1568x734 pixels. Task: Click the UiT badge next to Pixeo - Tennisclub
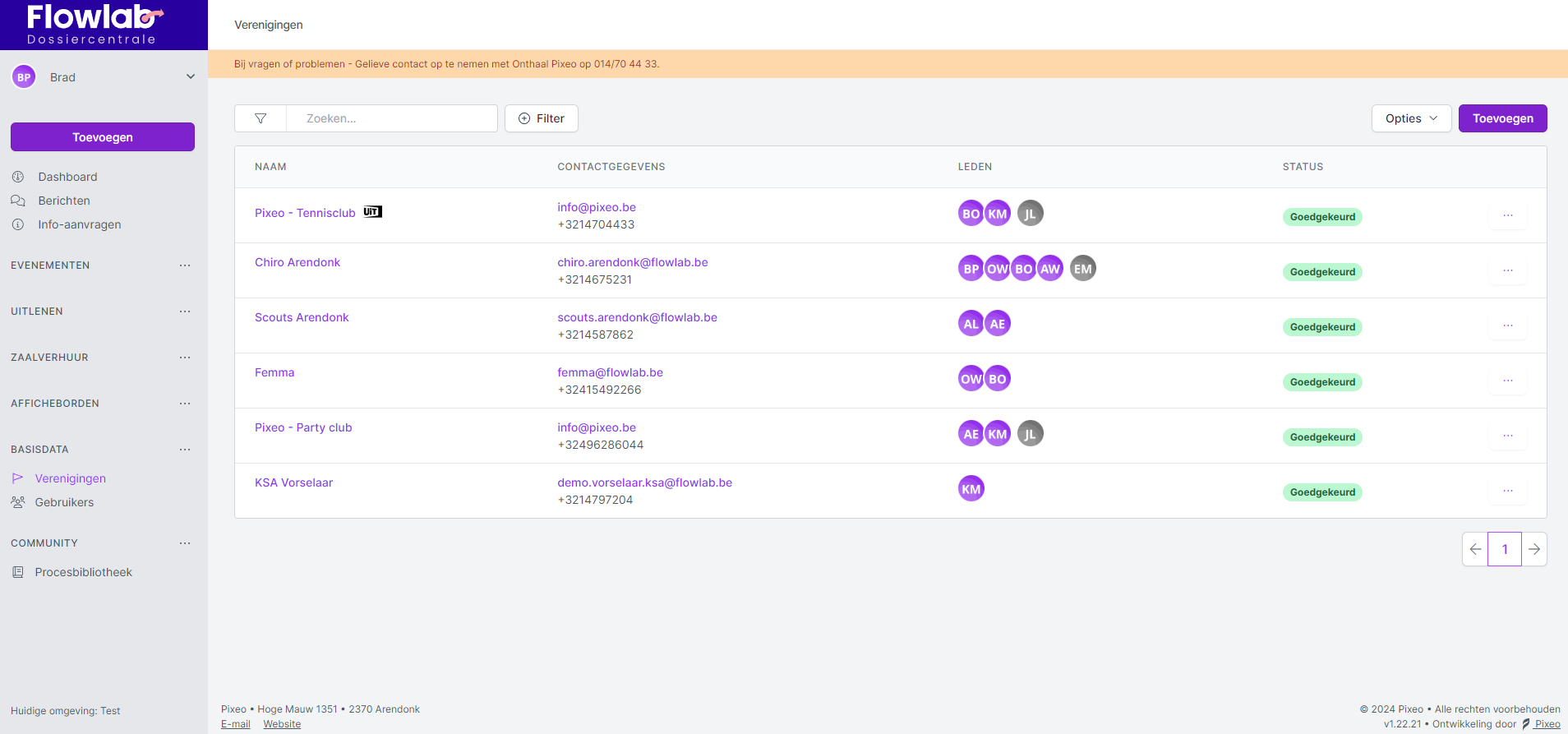coord(372,212)
